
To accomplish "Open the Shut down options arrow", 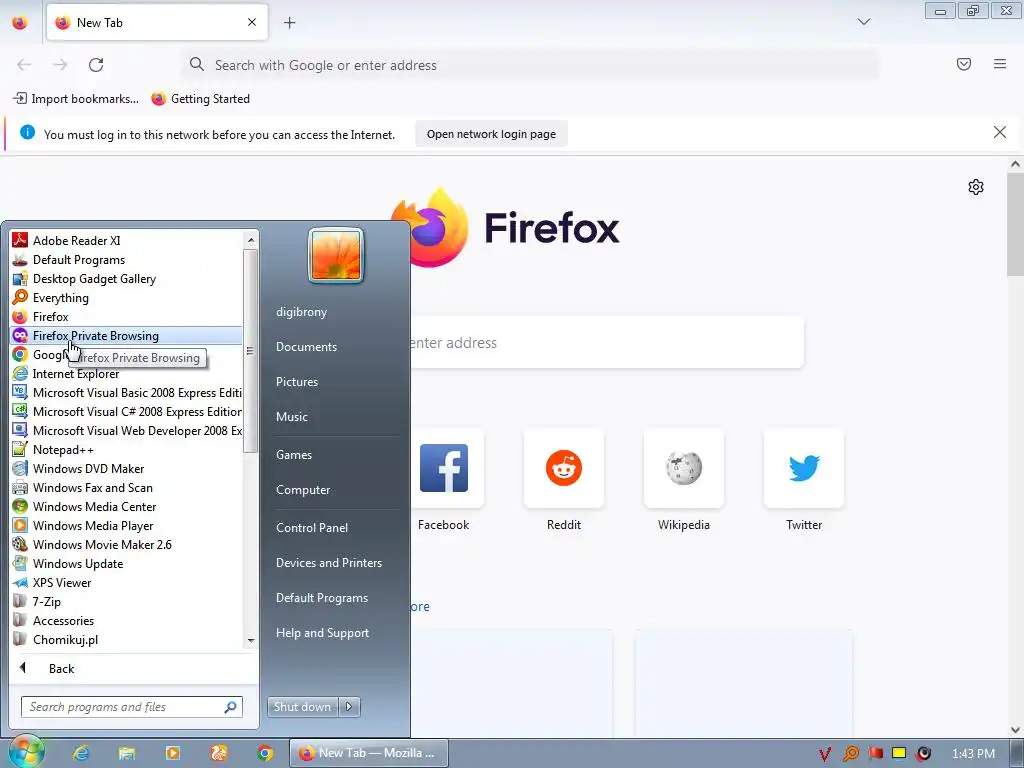I will click(349, 707).
